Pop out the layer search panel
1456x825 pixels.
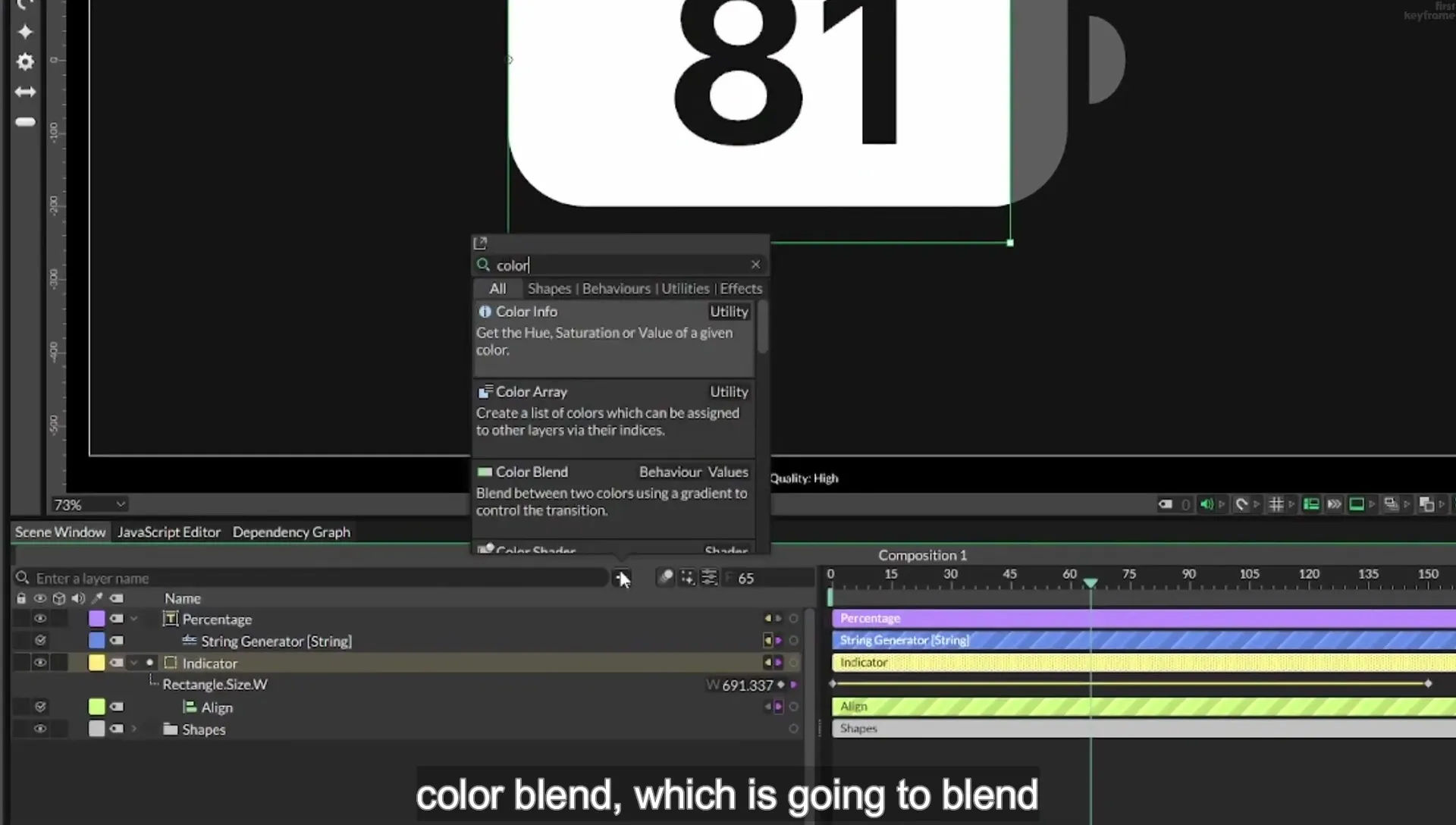point(480,243)
